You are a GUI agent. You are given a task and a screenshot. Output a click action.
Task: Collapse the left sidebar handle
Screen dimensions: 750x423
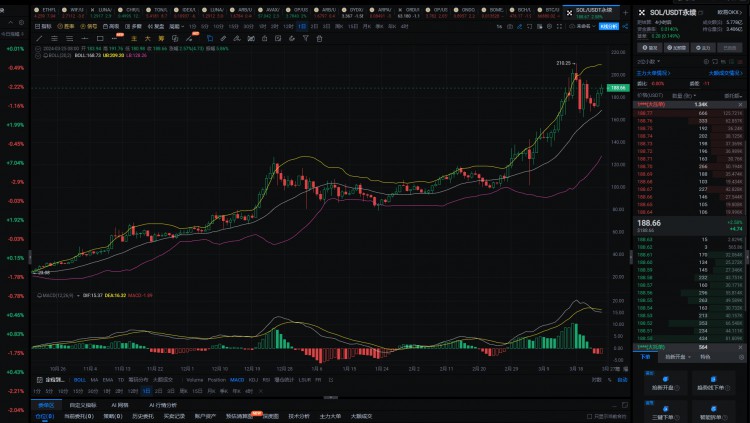(x=30, y=257)
